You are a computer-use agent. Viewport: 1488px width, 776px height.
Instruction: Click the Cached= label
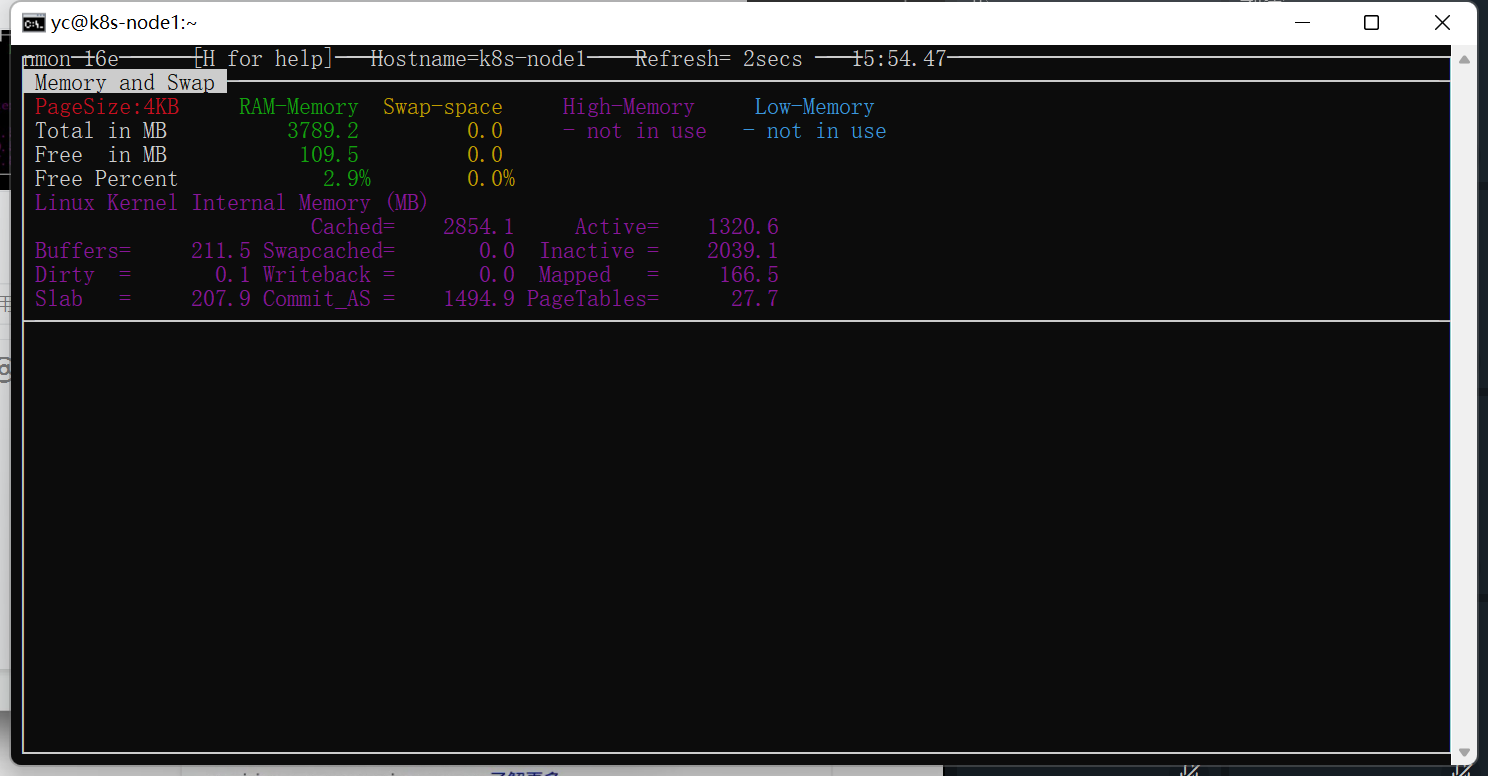click(x=353, y=227)
